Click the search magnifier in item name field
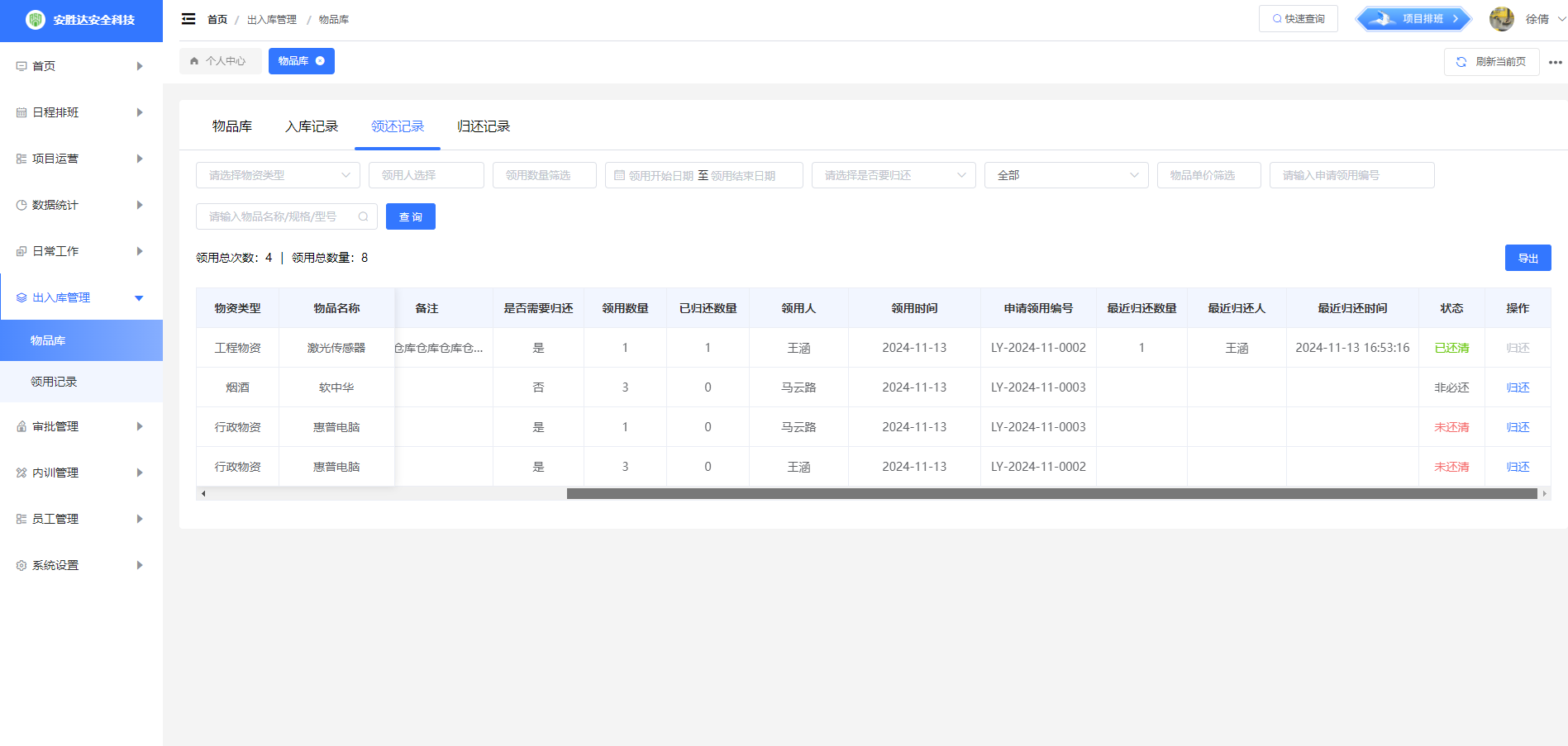The width and height of the screenshot is (1568, 746). point(363,216)
